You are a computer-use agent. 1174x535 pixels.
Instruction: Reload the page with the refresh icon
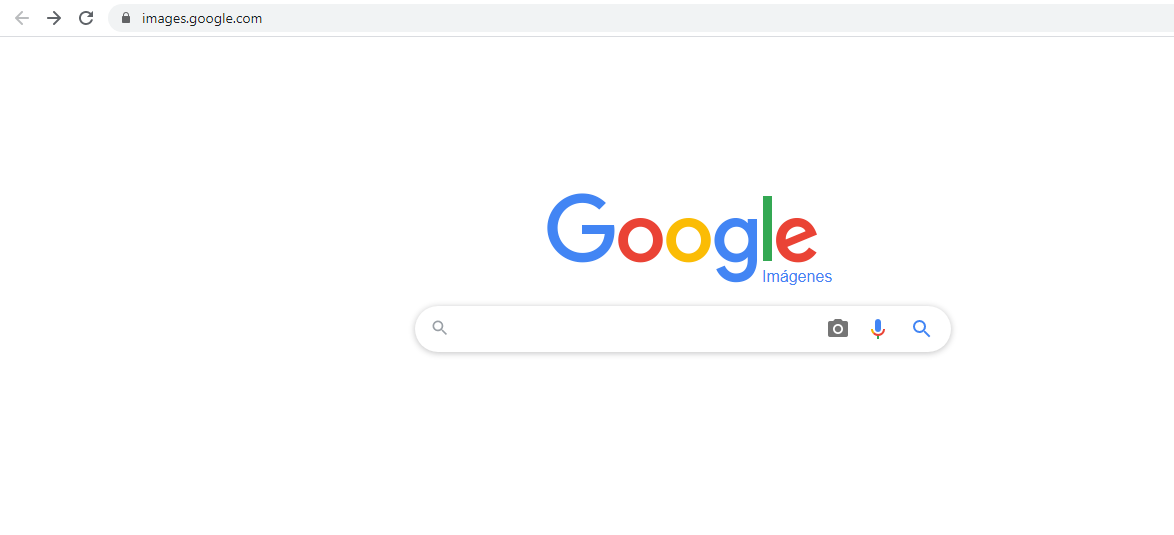[86, 18]
